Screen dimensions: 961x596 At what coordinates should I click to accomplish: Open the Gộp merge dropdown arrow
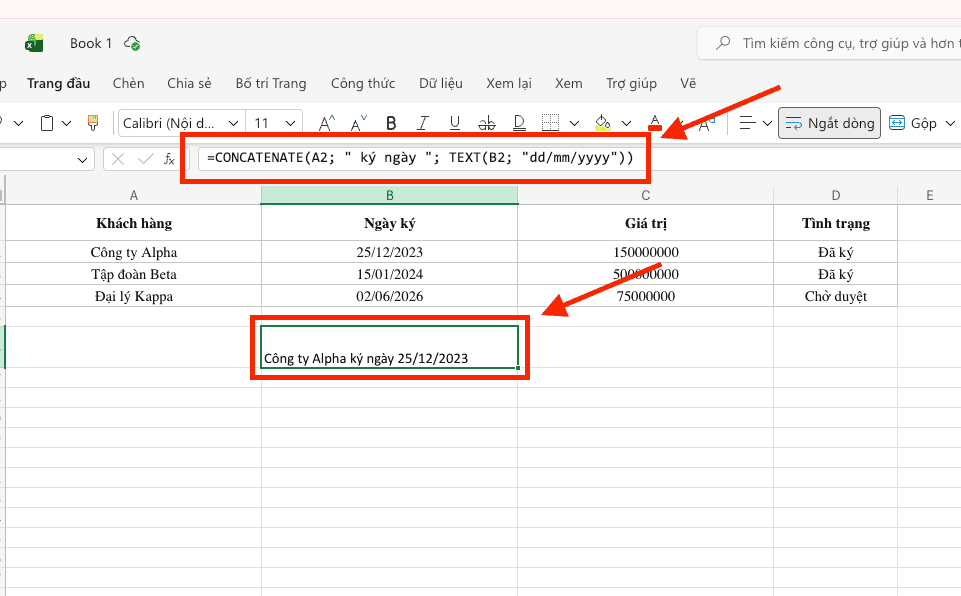[x=950, y=123]
